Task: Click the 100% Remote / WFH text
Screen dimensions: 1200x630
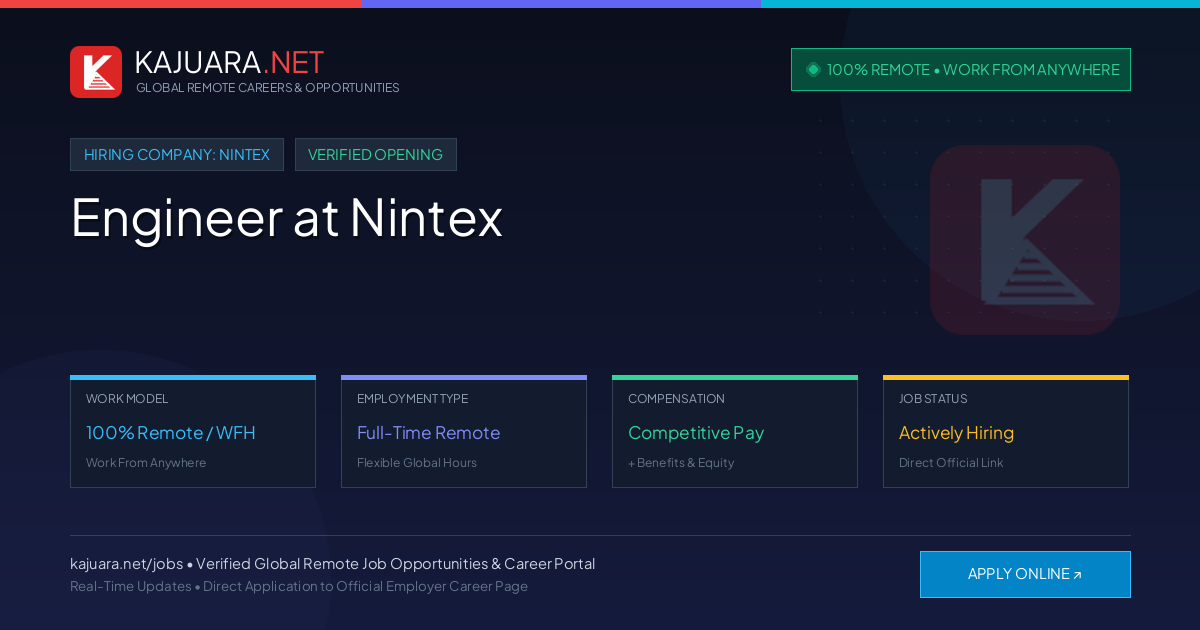Action: pos(171,433)
